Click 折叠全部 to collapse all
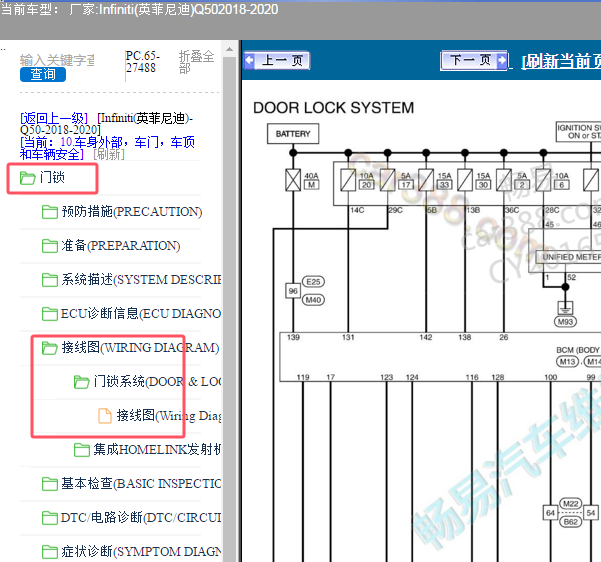Screen dimensions: 601x562 coord(196,62)
